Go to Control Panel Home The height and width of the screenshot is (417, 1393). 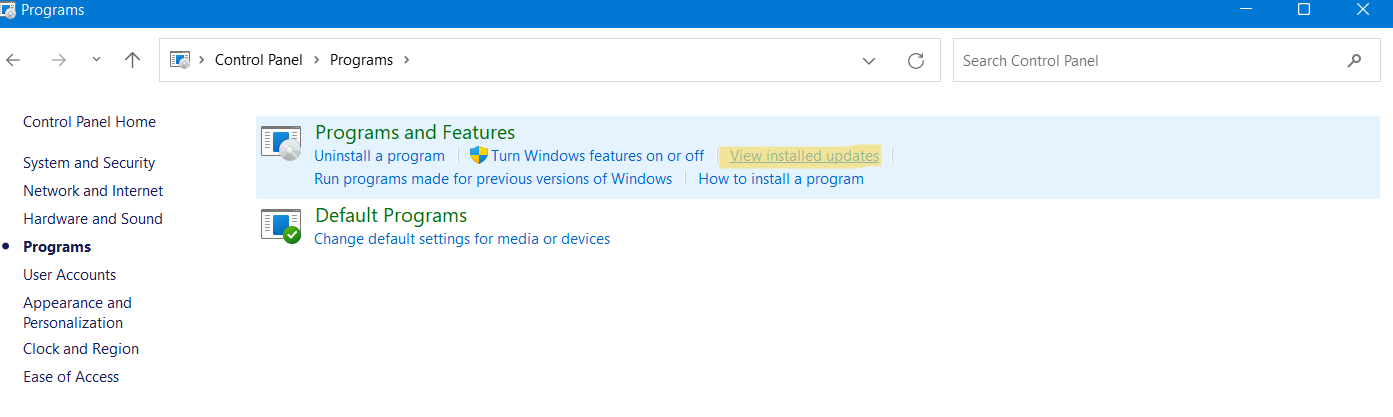pyautogui.click(x=89, y=122)
